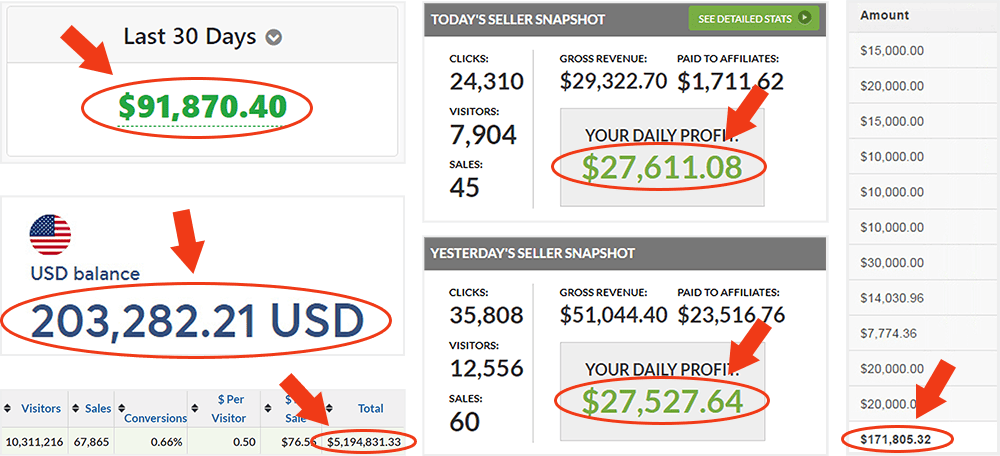Open the Last 30 Days dropdown
This screenshot has width=1000, height=456.
(x=273, y=38)
